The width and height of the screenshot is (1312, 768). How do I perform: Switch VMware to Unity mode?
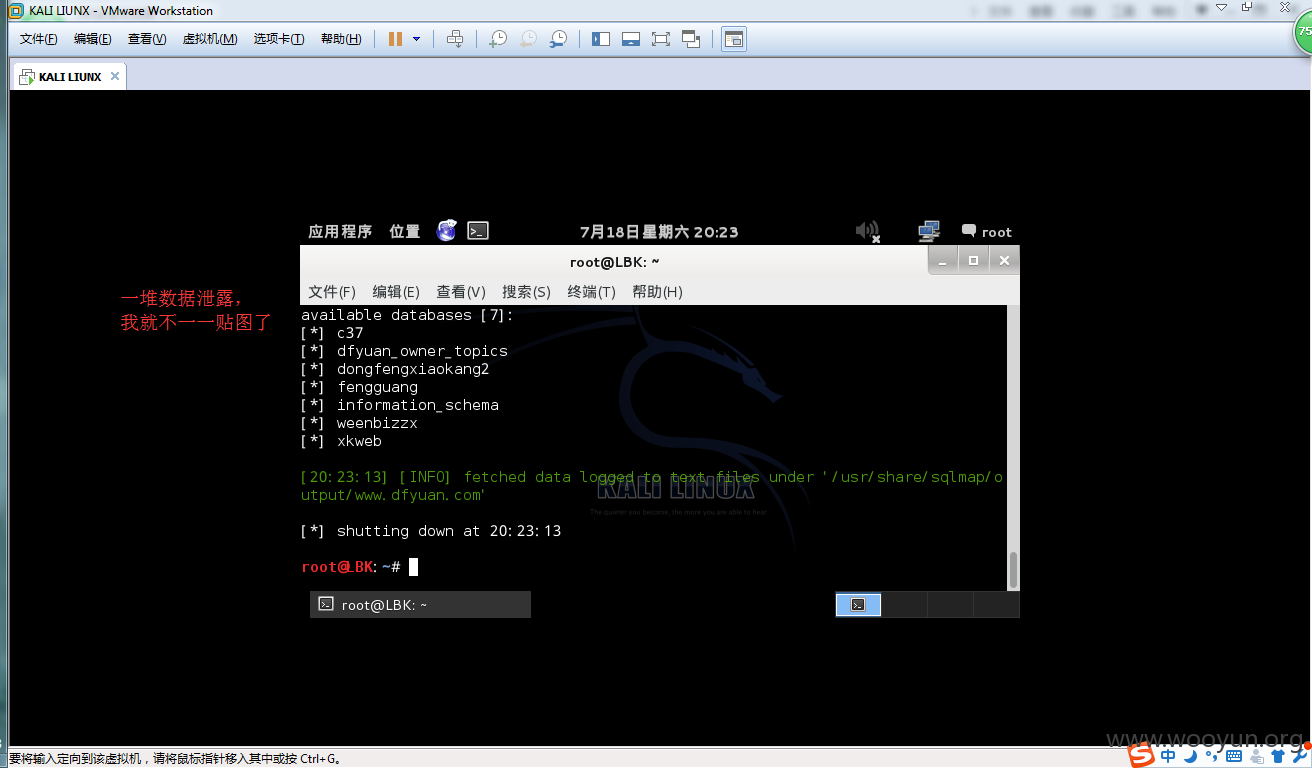click(x=691, y=39)
